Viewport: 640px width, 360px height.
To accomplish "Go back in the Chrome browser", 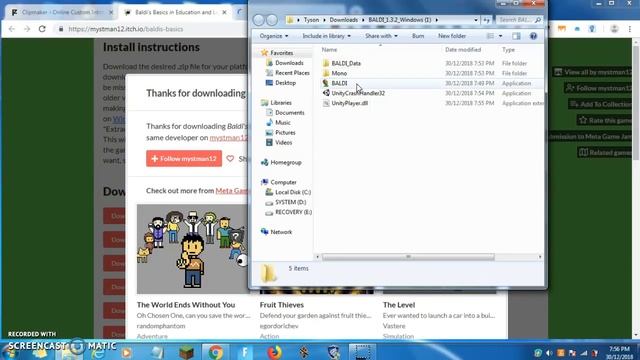I will (x=11, y=29).
